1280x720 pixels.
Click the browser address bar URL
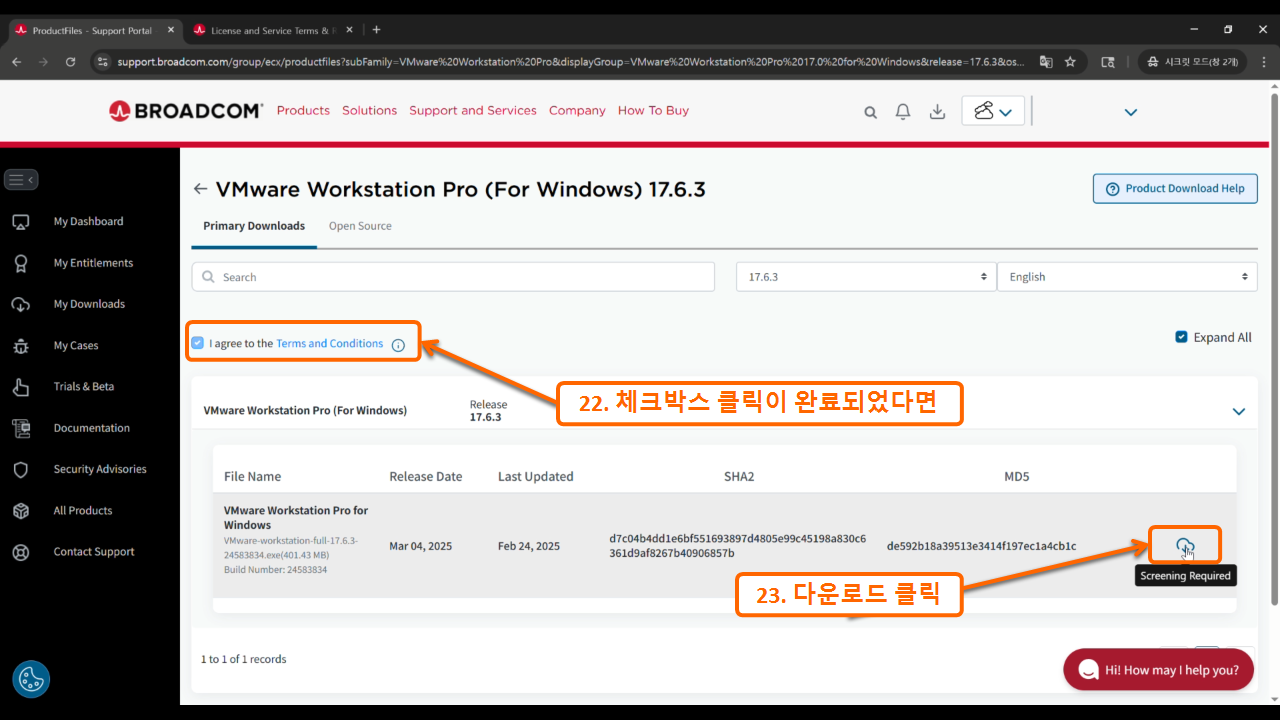[570, 61]
